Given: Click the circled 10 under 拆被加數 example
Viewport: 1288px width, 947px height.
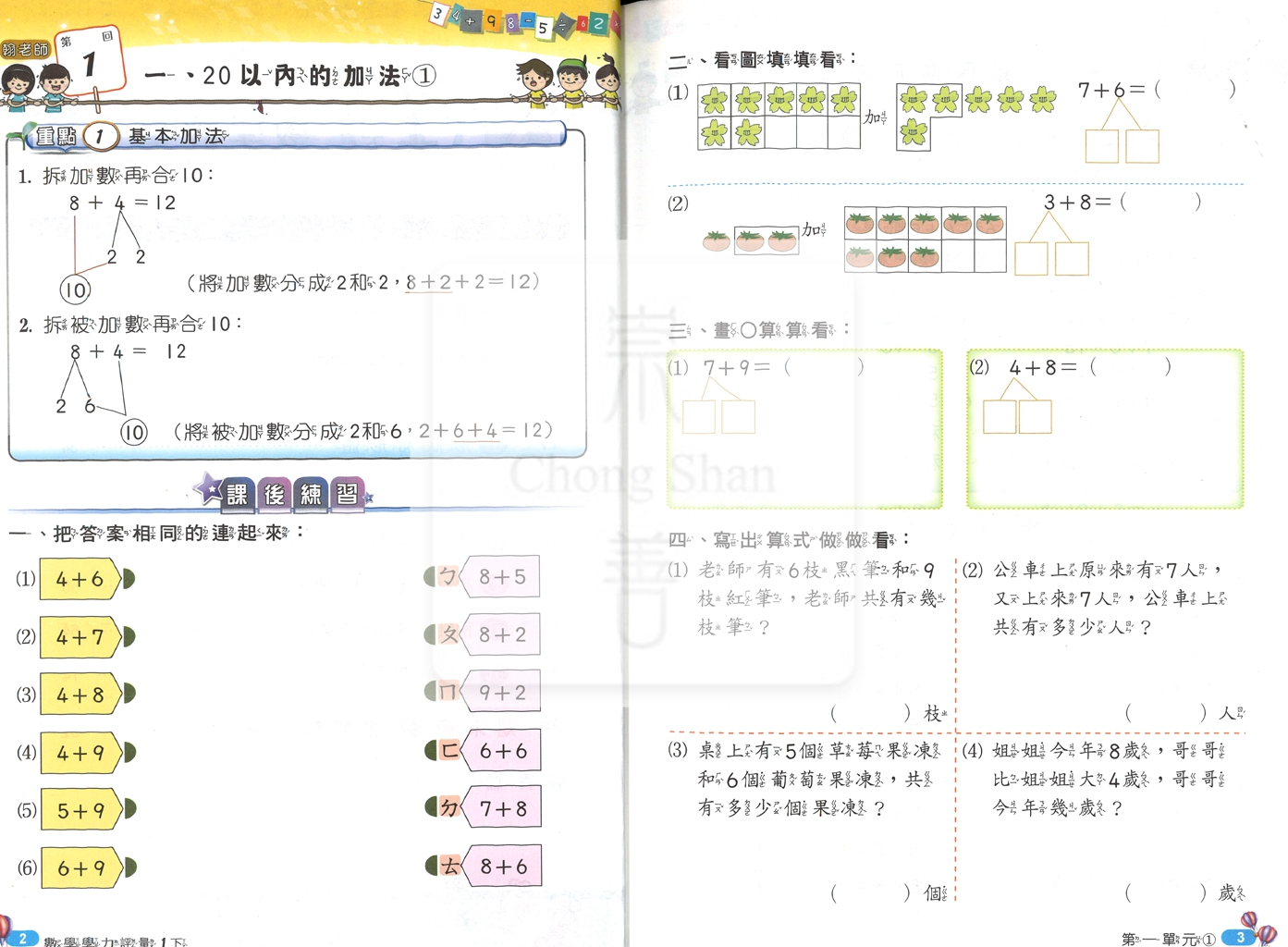Looking at the screenshot, I should point(134,432).
